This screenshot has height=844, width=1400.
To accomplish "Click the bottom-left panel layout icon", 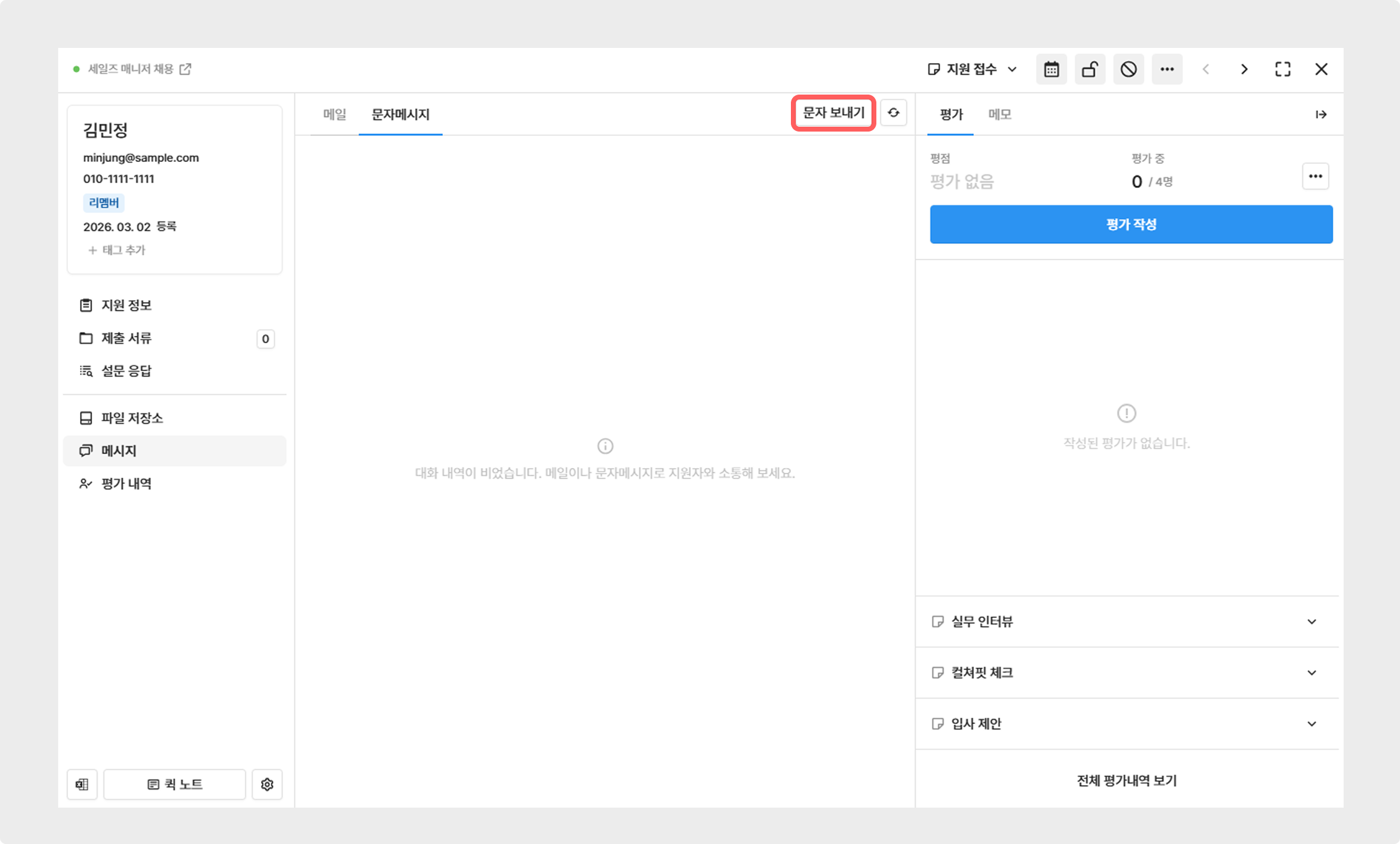I will [x=82, y=785].
